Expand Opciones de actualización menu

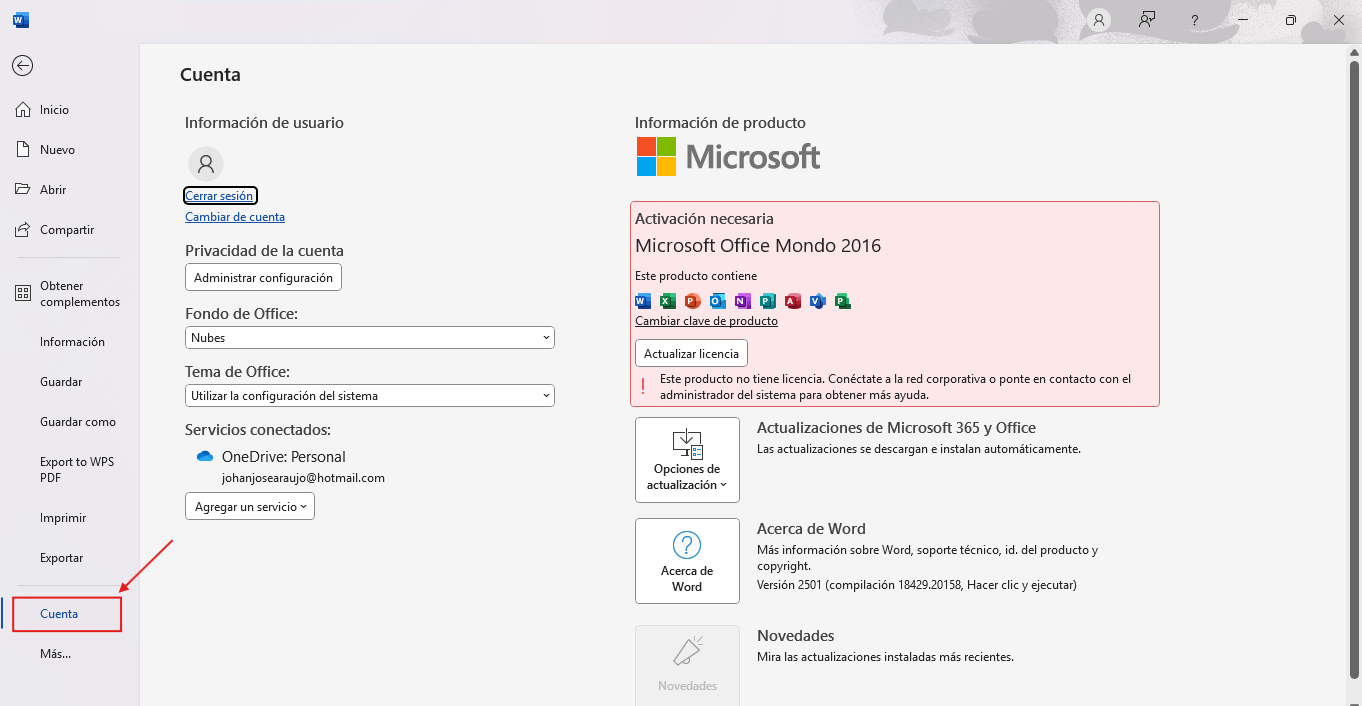point(687,460)
